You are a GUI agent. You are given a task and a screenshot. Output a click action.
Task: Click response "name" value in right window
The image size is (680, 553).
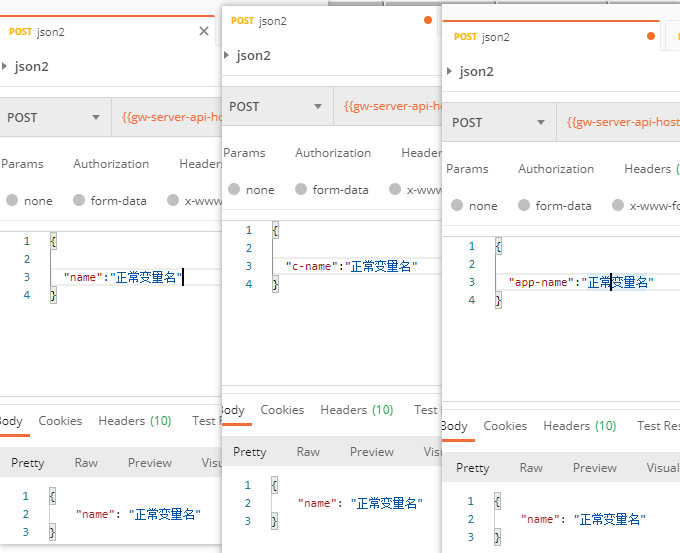pos(610,520)
